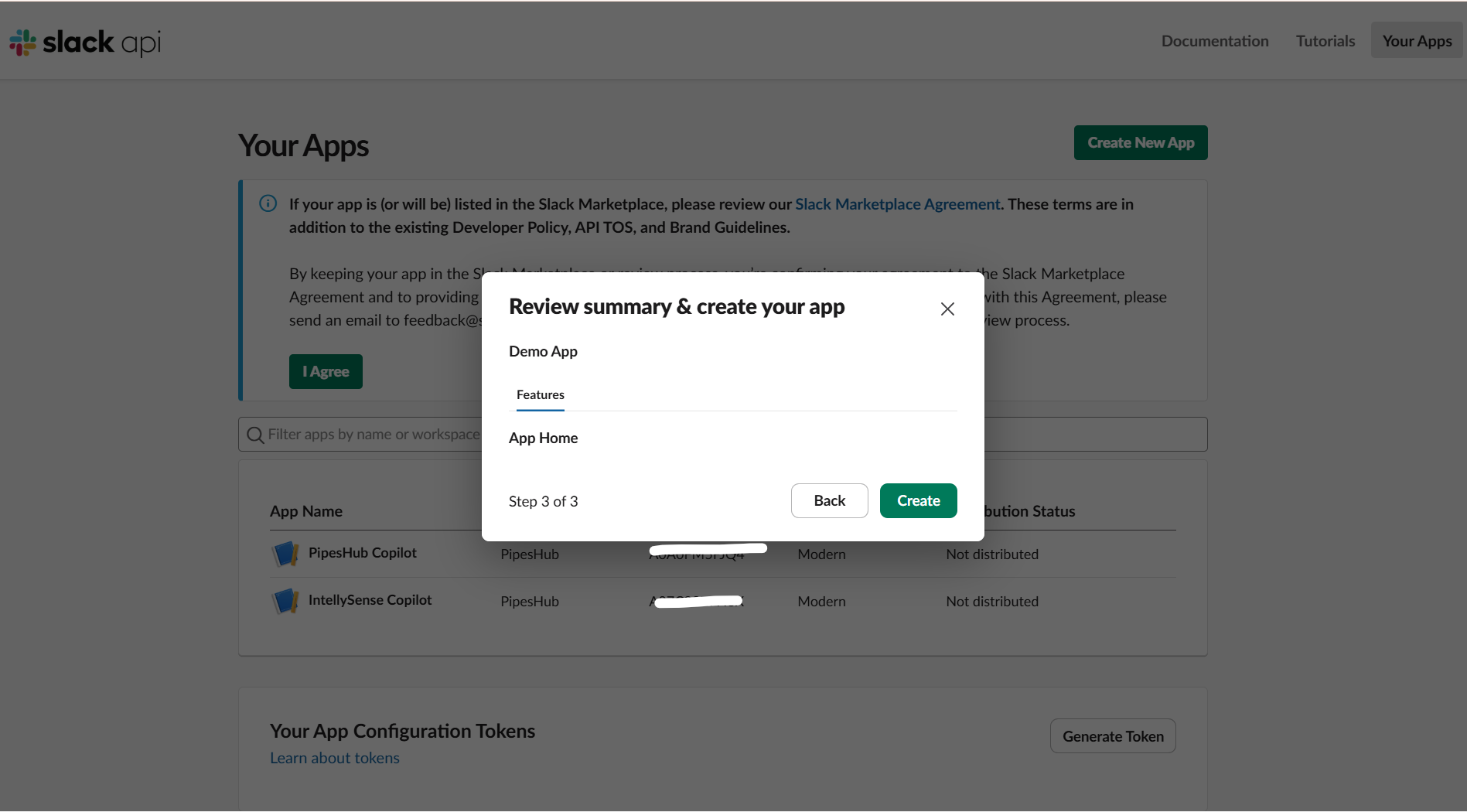Switch to the Your Apps section

point(1416,40)
